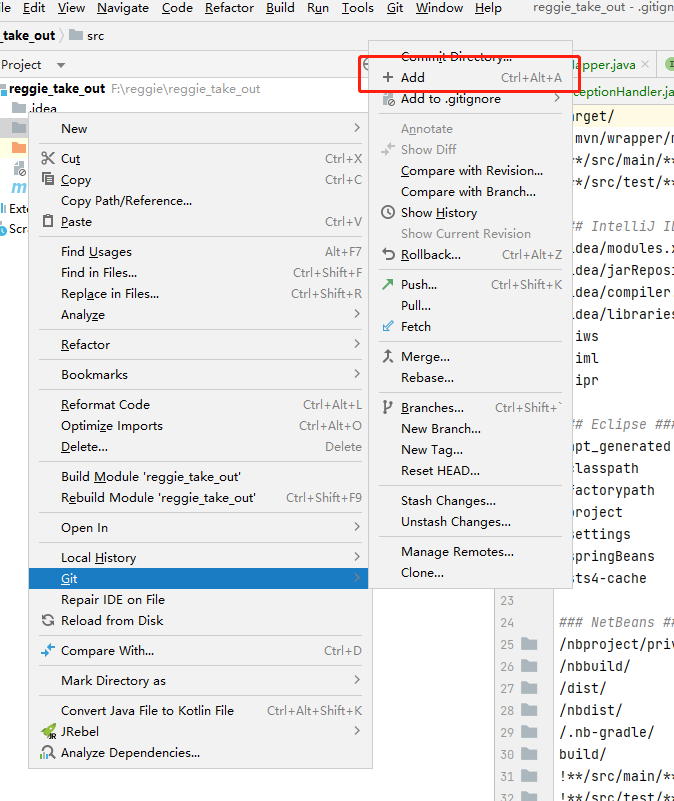Click the green Push arrow icon
The width and height of the screenshot is (674, 801).
pos(388,284)
